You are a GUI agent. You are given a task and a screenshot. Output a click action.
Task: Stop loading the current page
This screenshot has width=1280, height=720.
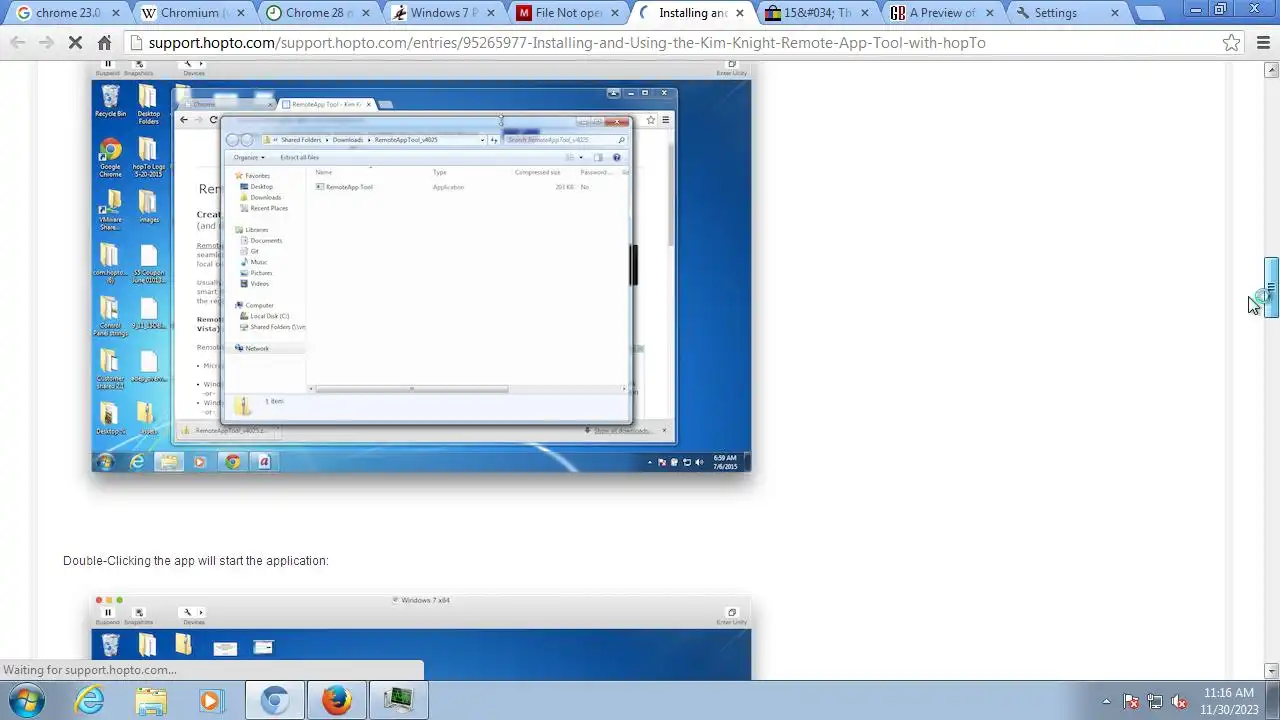pos(75,43)
